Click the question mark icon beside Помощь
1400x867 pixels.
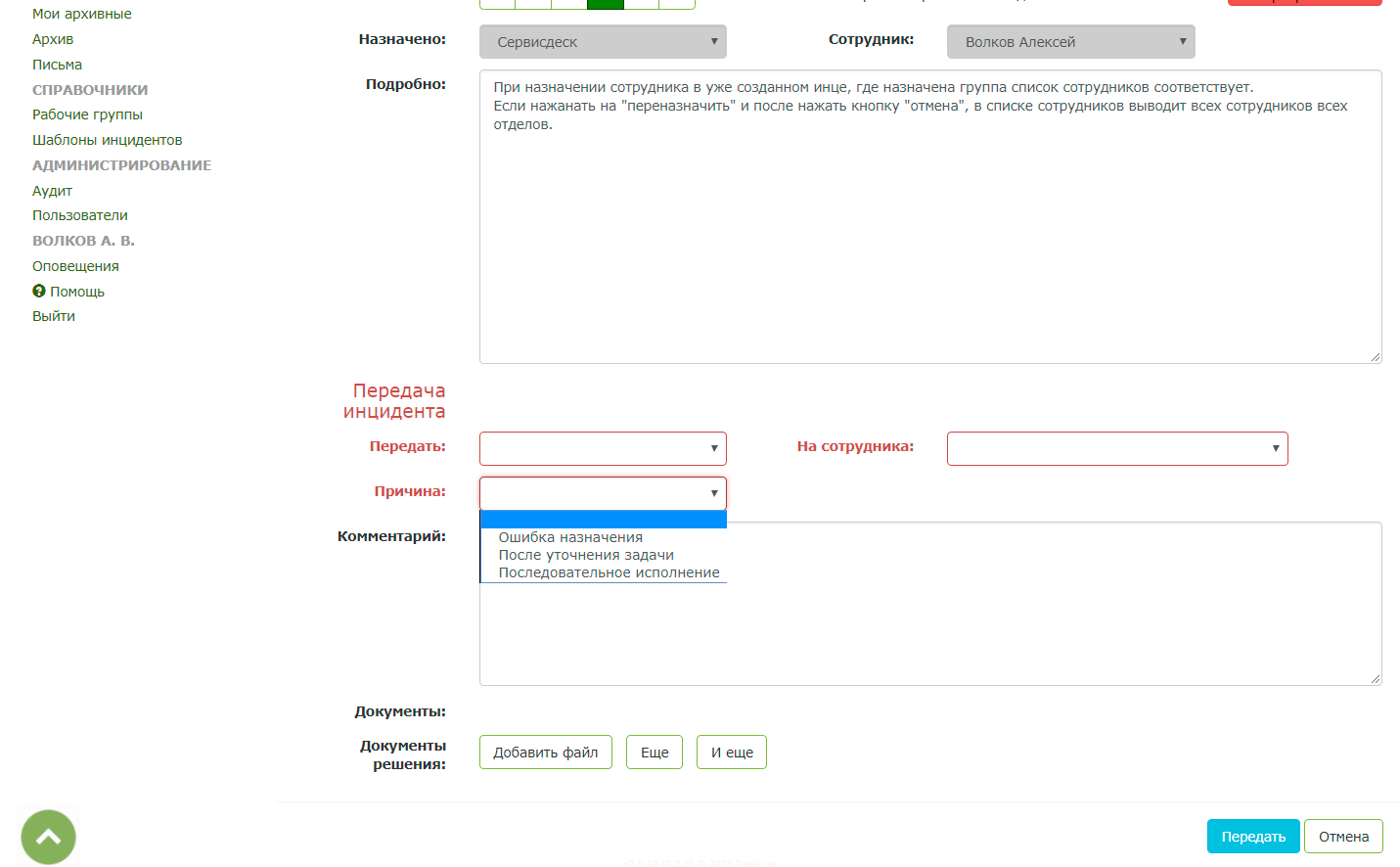pyautogui.click(x=39, y=291)
